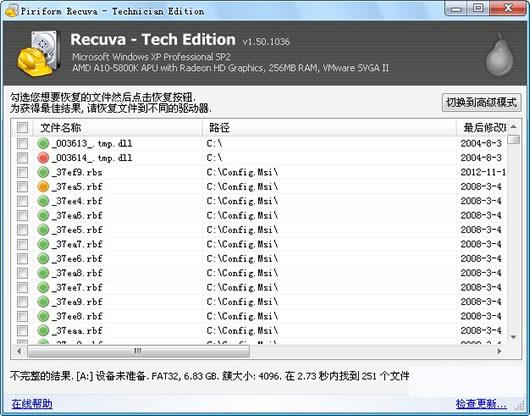Open the 在线帮助 link
Screen dimensions: 530x416
click(x=32, y=403)
